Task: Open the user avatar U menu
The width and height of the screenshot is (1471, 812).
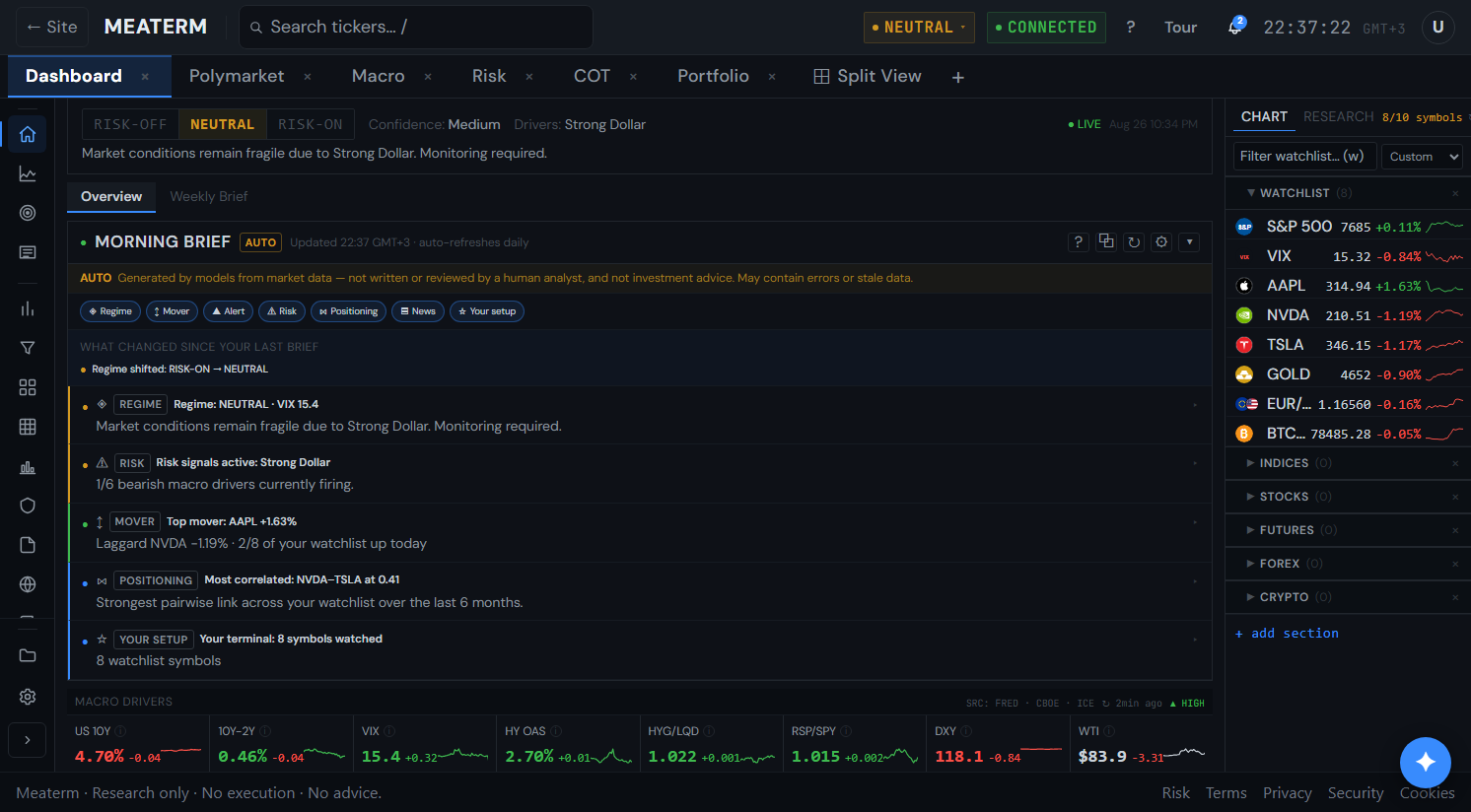Action: coord(1438,27)
